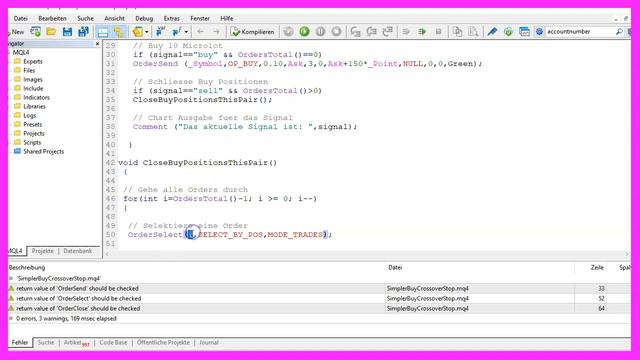Click the blue pen styler icon
The width and height of the screenshot is (640, 360).
click(x=492, y=31)
